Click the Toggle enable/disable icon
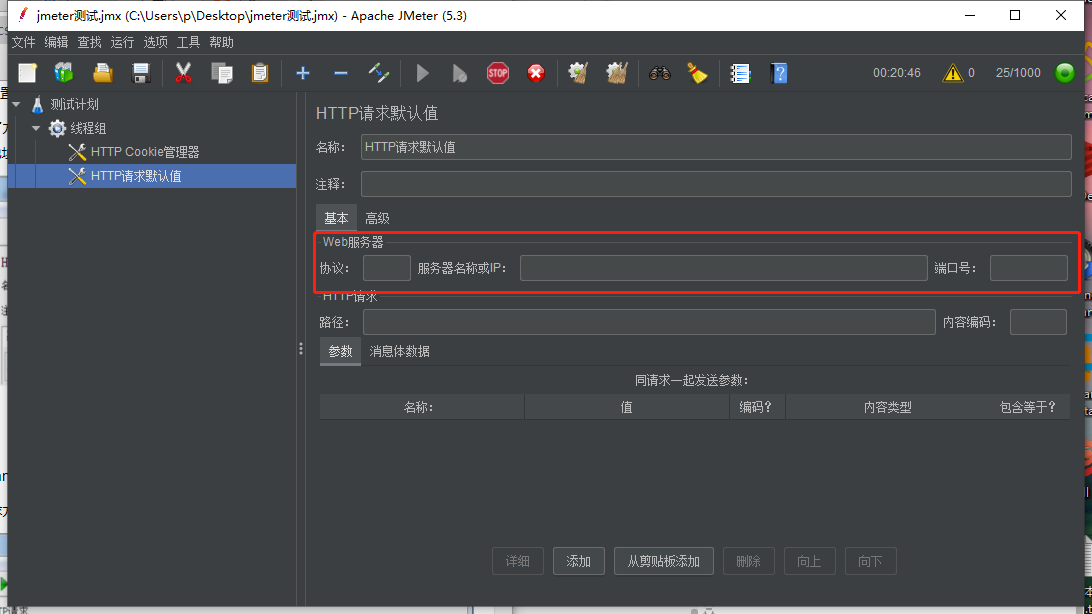 tap(379, 73)
